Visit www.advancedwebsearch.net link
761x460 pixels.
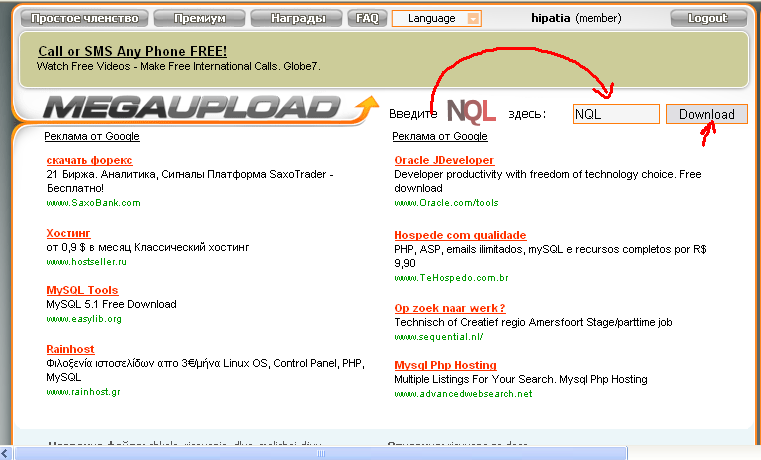pyautogui.click(x=463, y=394)
